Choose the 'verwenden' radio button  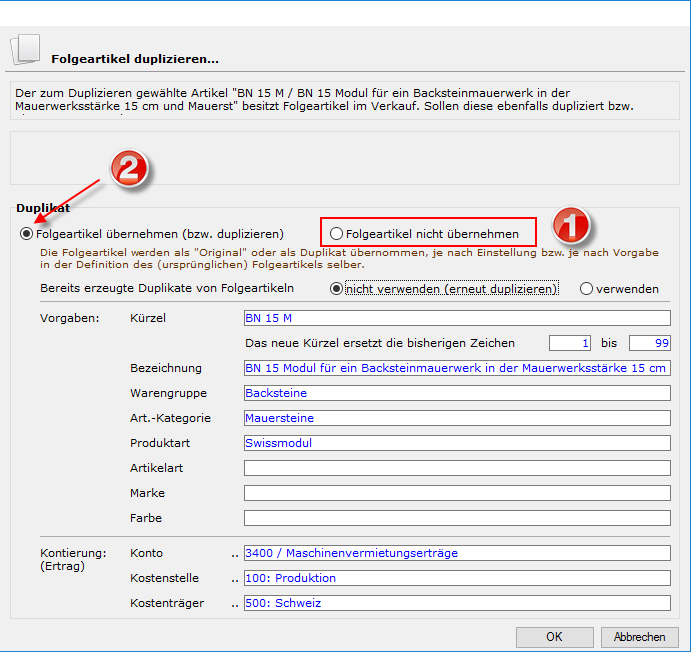coord(587,289)
